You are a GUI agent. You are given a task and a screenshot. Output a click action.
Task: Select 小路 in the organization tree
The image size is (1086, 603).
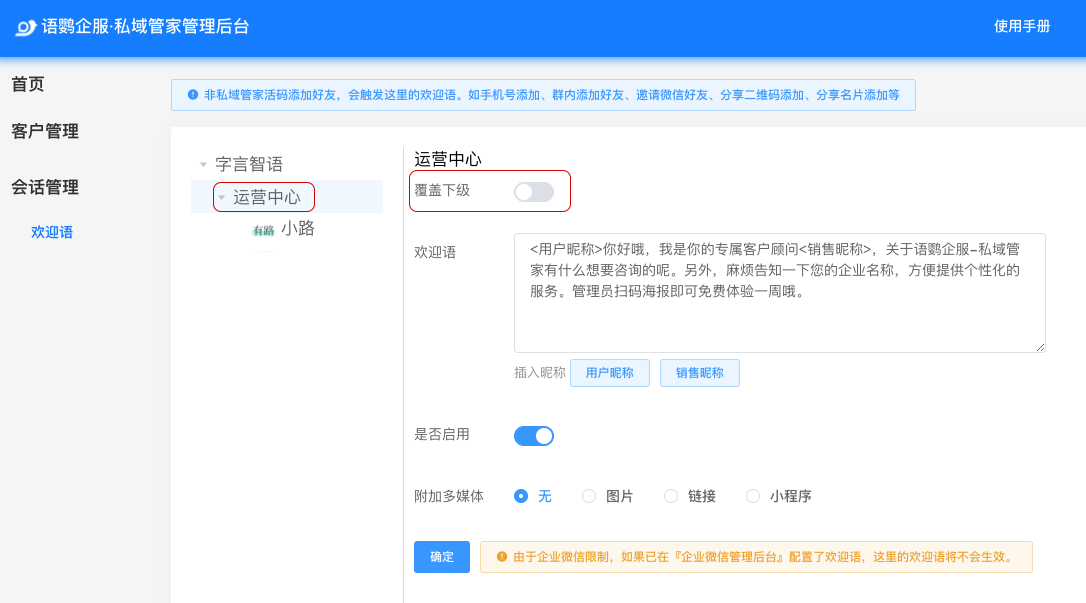click(298, 229)
